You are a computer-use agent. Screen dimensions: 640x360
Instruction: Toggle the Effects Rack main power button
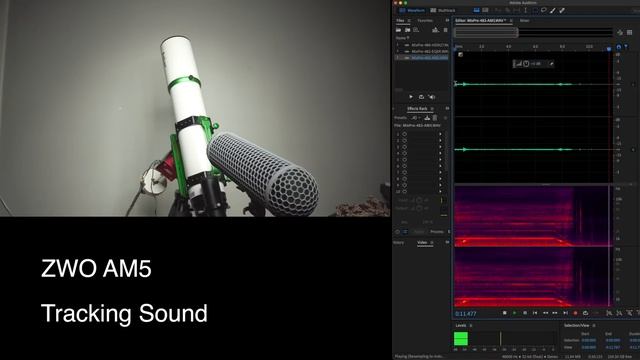click(397, 232)
